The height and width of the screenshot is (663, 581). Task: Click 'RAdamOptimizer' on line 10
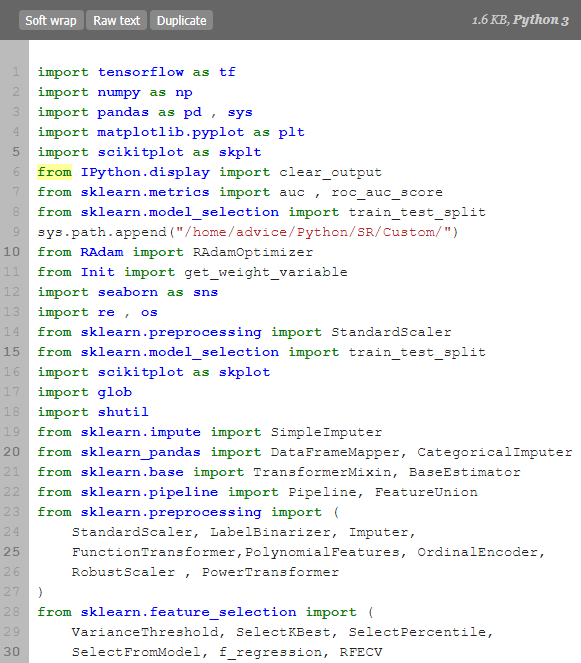click(253, 252)
